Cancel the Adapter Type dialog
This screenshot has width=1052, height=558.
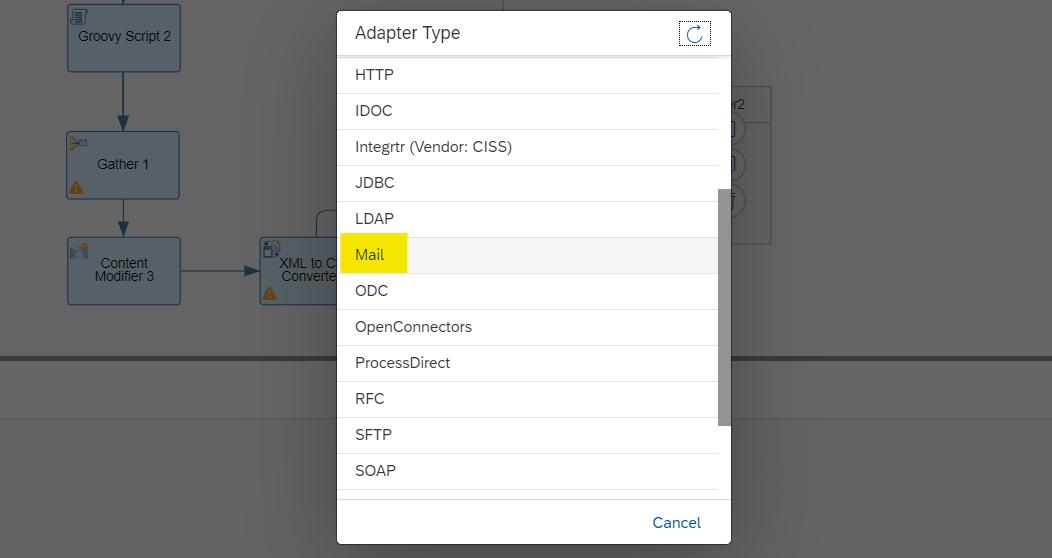tap(676, 523)
